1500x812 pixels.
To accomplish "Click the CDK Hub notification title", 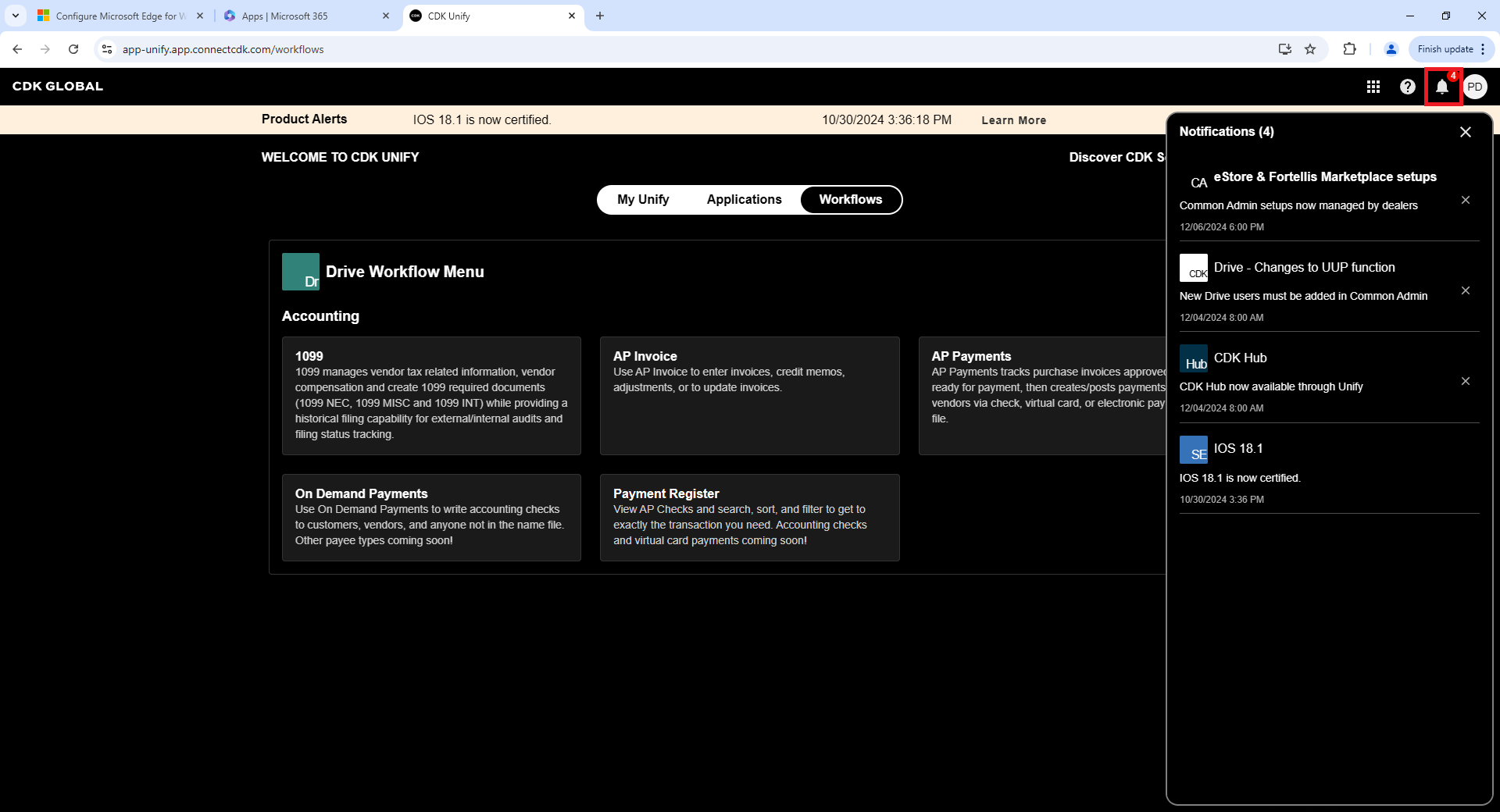I will (1240, 358).
